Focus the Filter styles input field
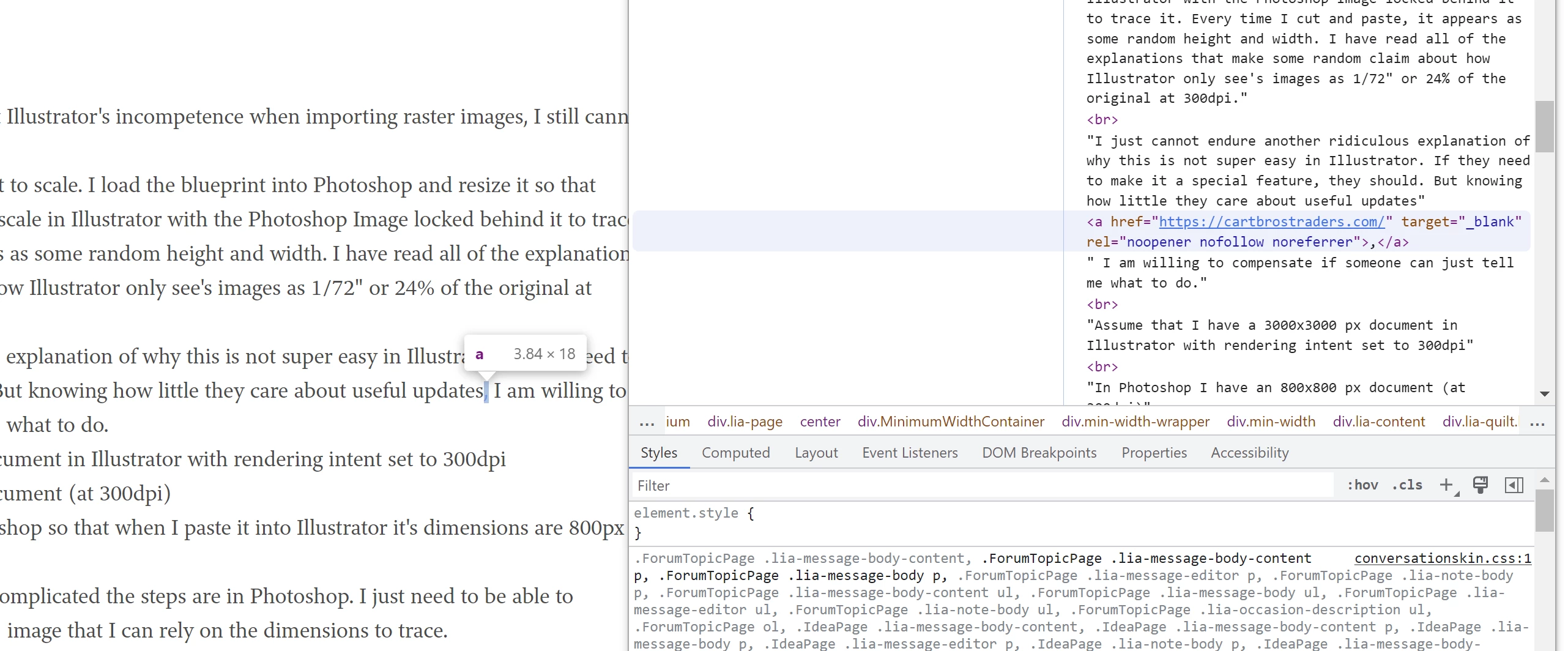 coord(983,486)
